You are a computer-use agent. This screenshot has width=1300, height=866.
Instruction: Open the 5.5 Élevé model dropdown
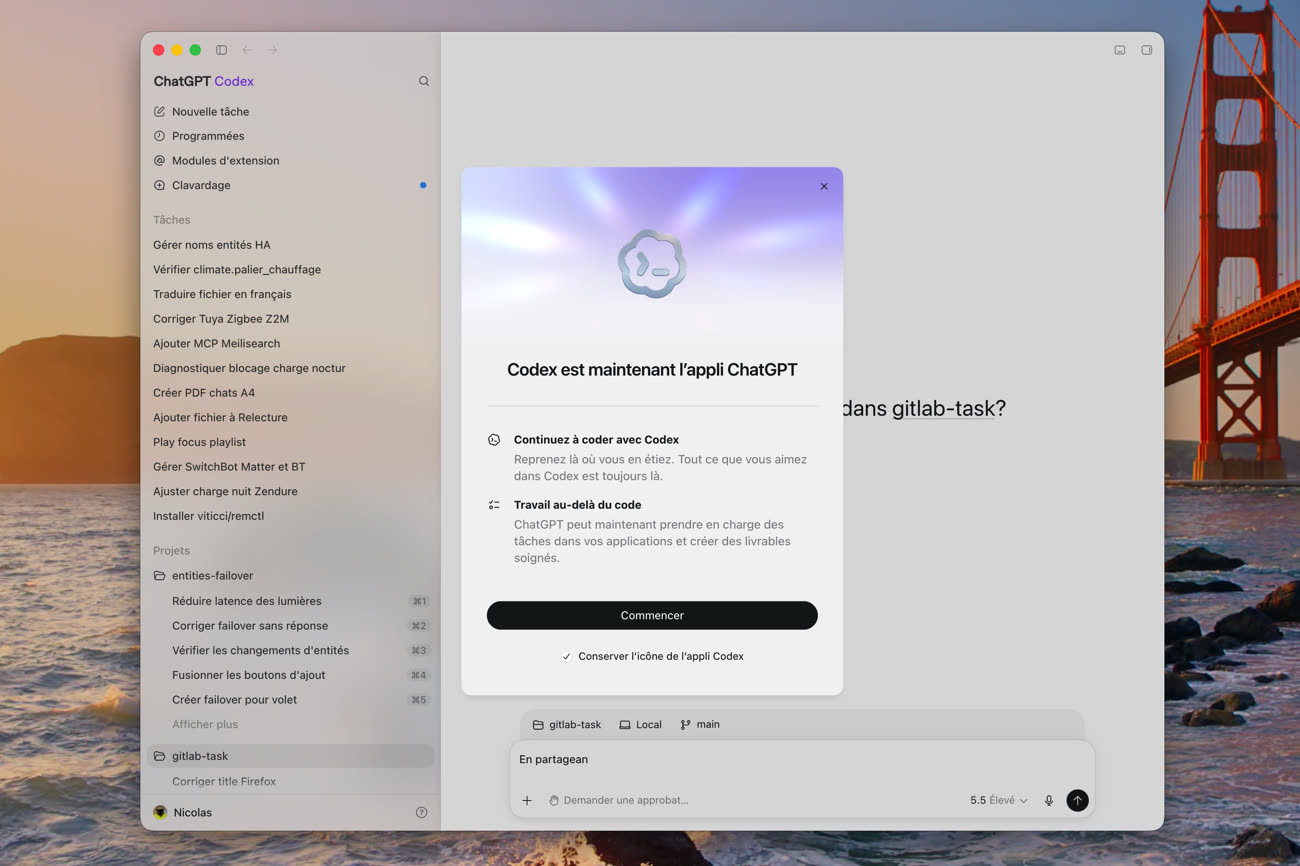click(998, 800)
